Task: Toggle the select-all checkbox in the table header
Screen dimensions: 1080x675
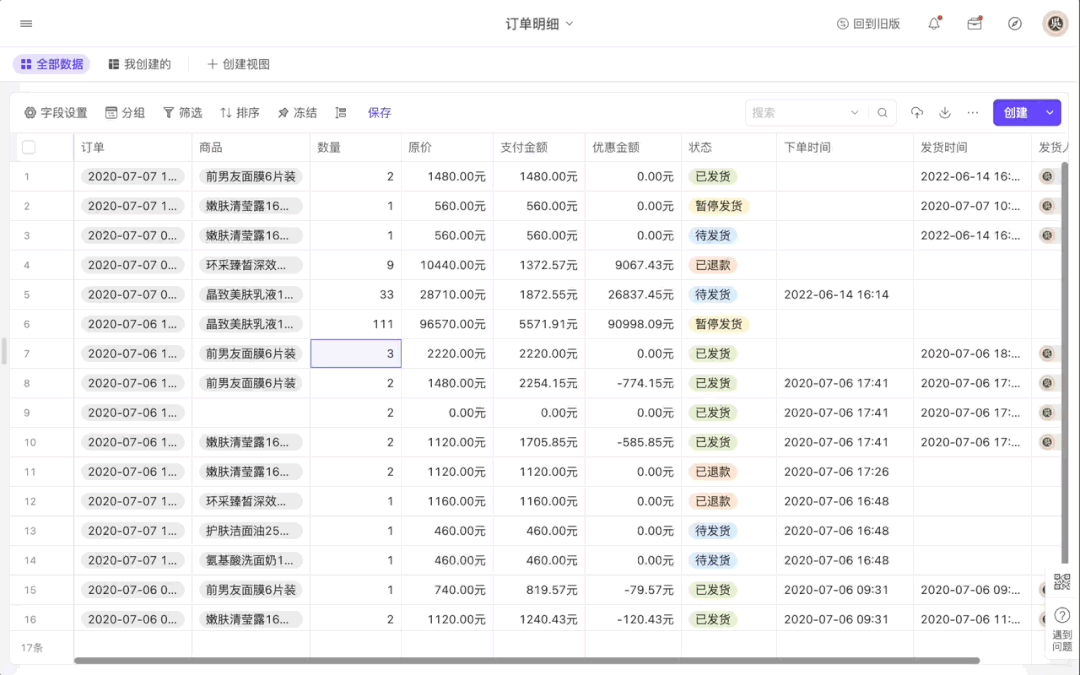Action: tap(28, 147)
